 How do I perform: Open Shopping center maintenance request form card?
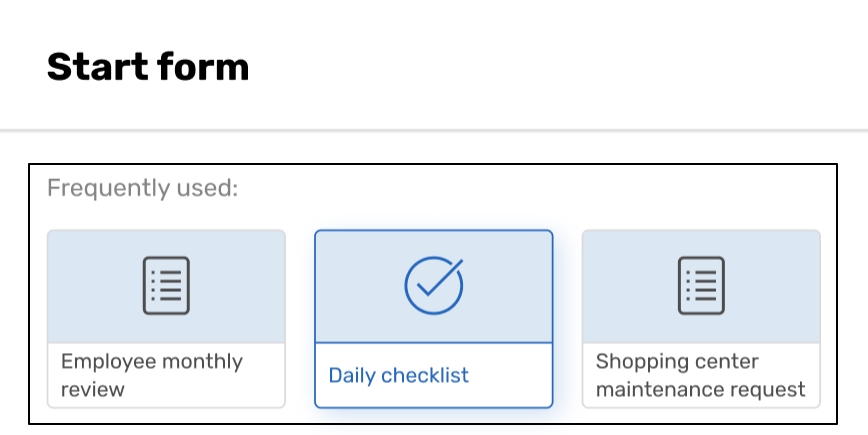tap(701, 319)
